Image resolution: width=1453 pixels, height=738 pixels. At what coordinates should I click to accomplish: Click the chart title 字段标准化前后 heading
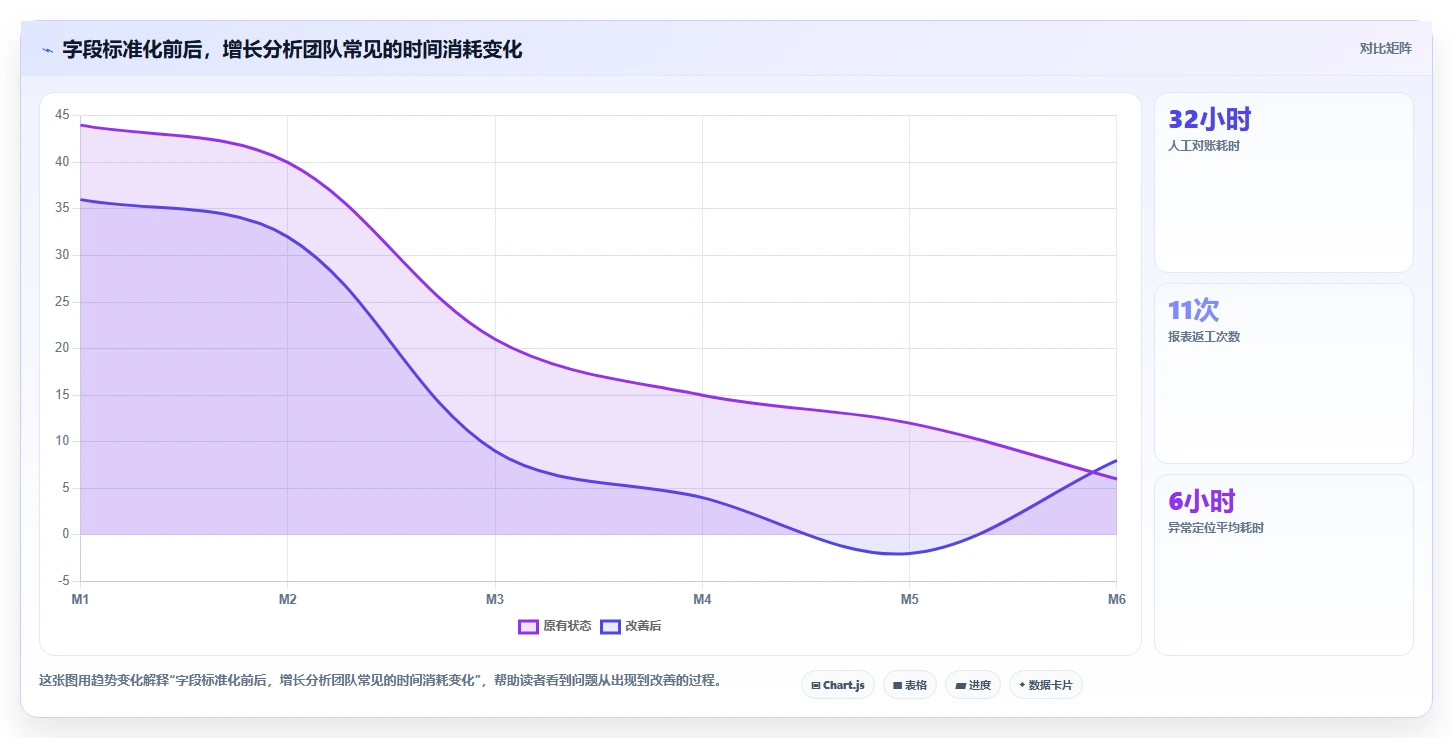292,49
